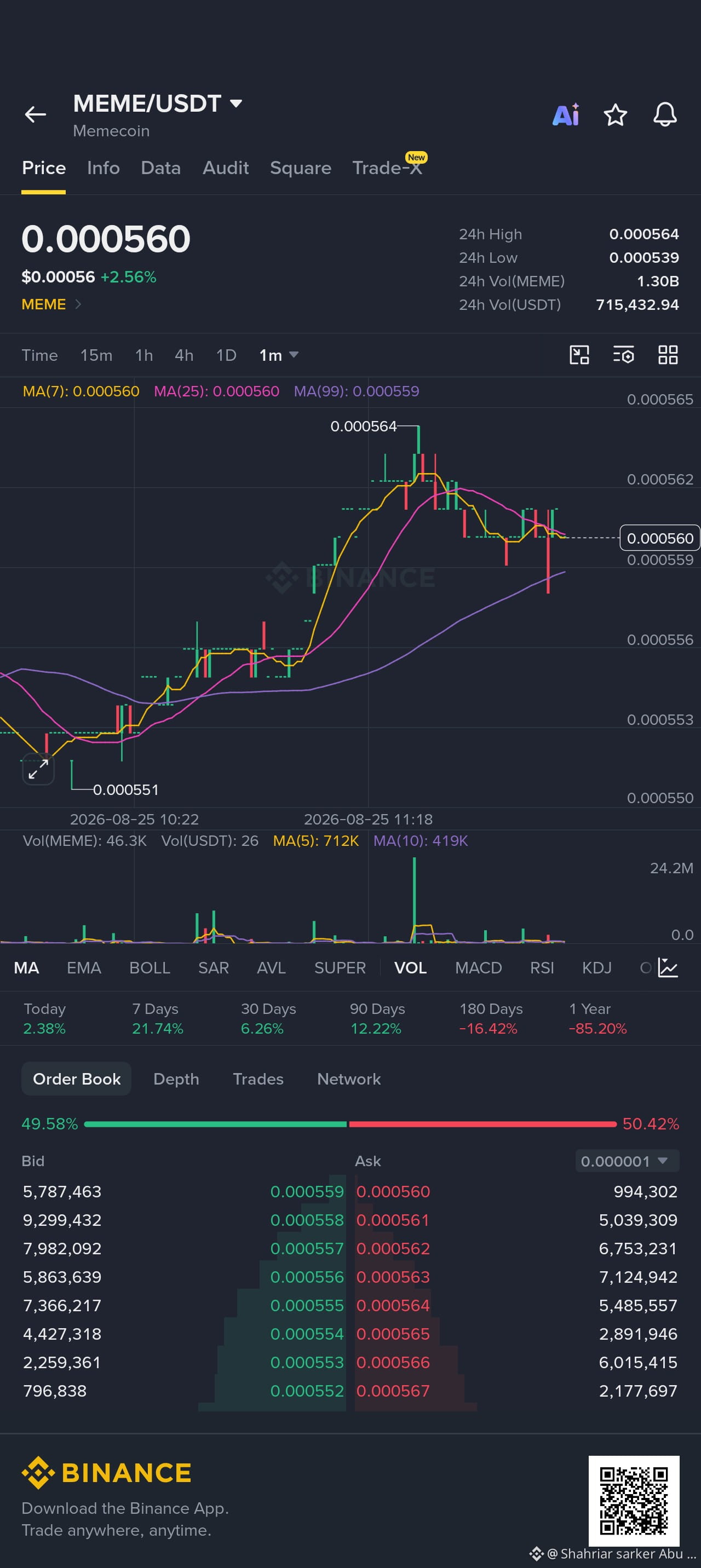Expand chart to fullscreen
This screenshot has width=701, height=1568.
coord(38,769)
